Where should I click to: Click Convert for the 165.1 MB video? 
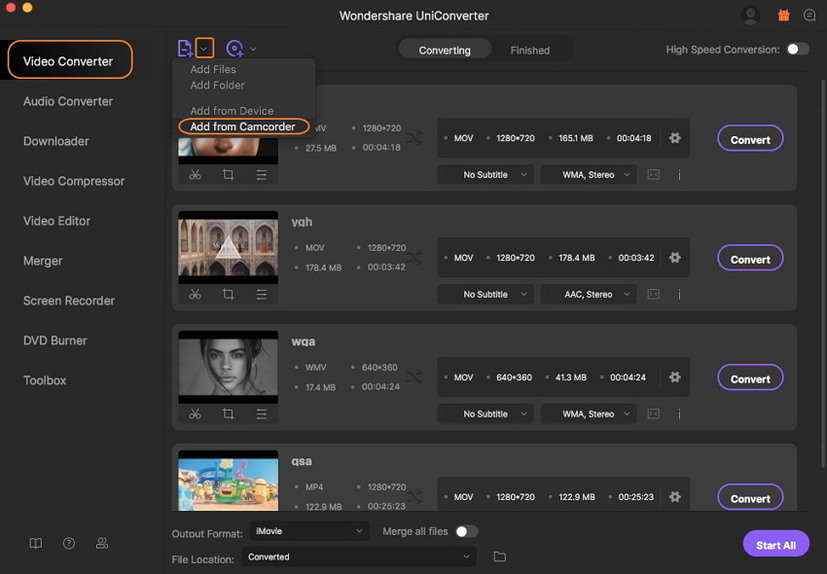point(750,139)
